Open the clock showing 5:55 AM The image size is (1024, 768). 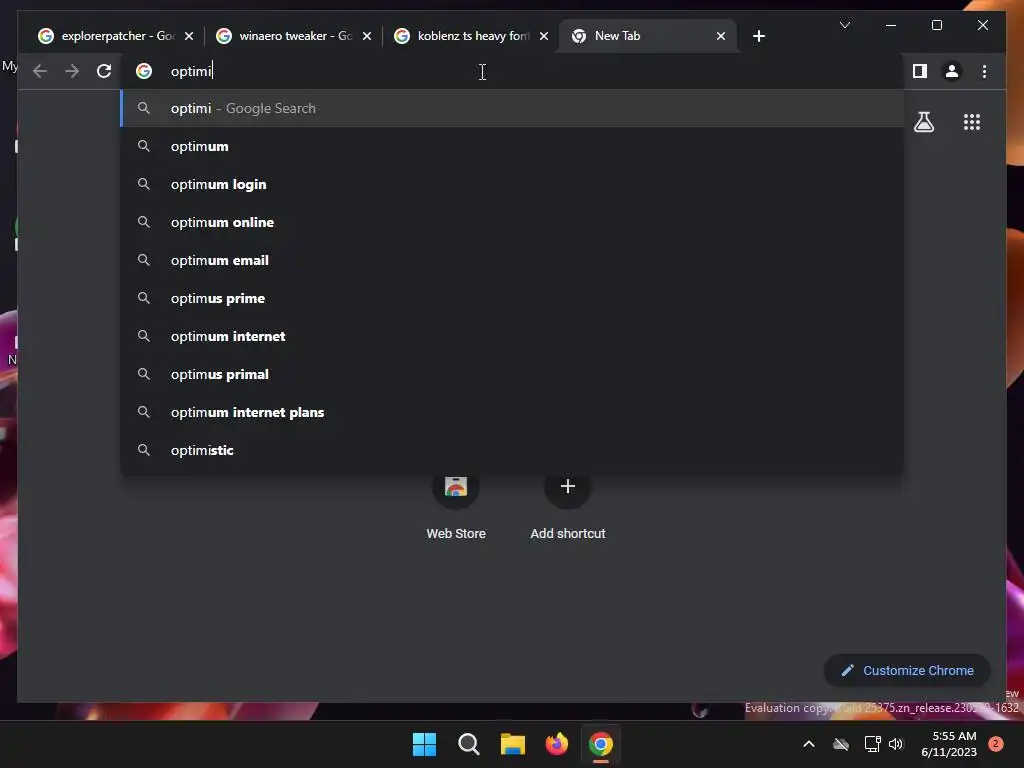click(x=949, y=744)
